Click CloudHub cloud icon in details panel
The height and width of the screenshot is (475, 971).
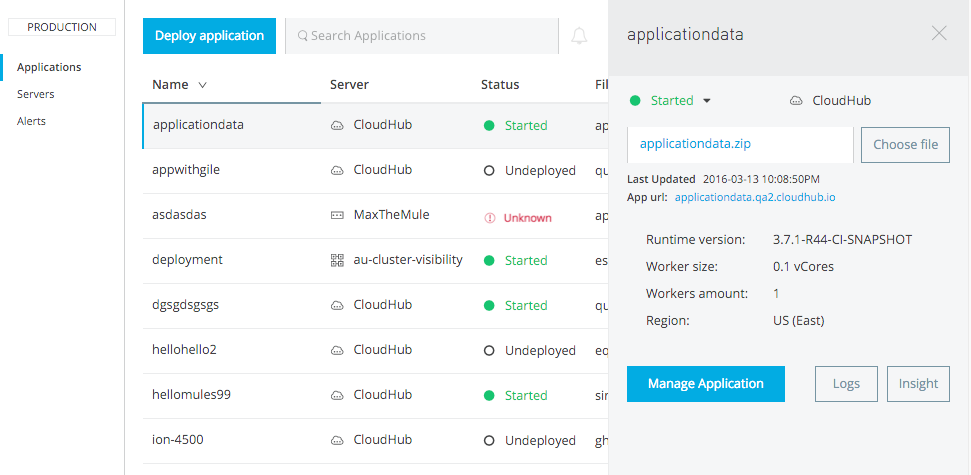click(x=796, y=101)
